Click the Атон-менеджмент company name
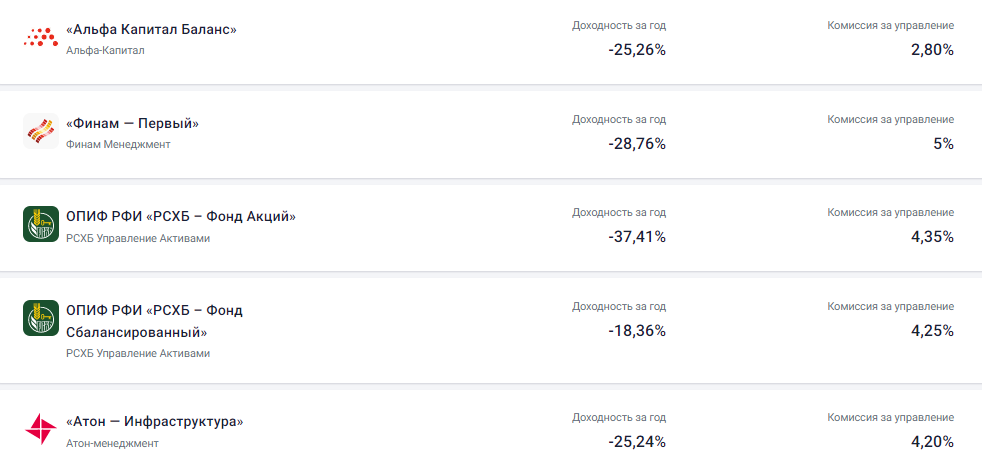 [x=112, y=443]
